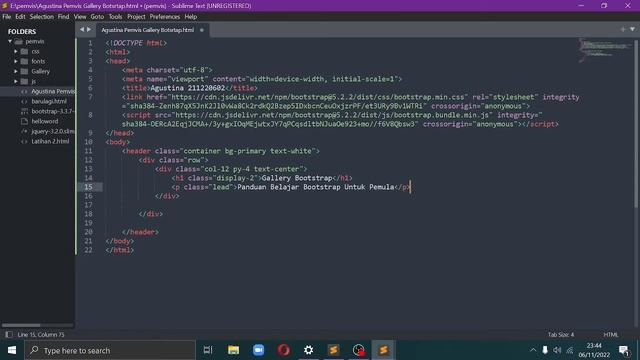Screen dimensions: 640x360
Task: Click the minimap preview
Action: (x=604, y=50)
